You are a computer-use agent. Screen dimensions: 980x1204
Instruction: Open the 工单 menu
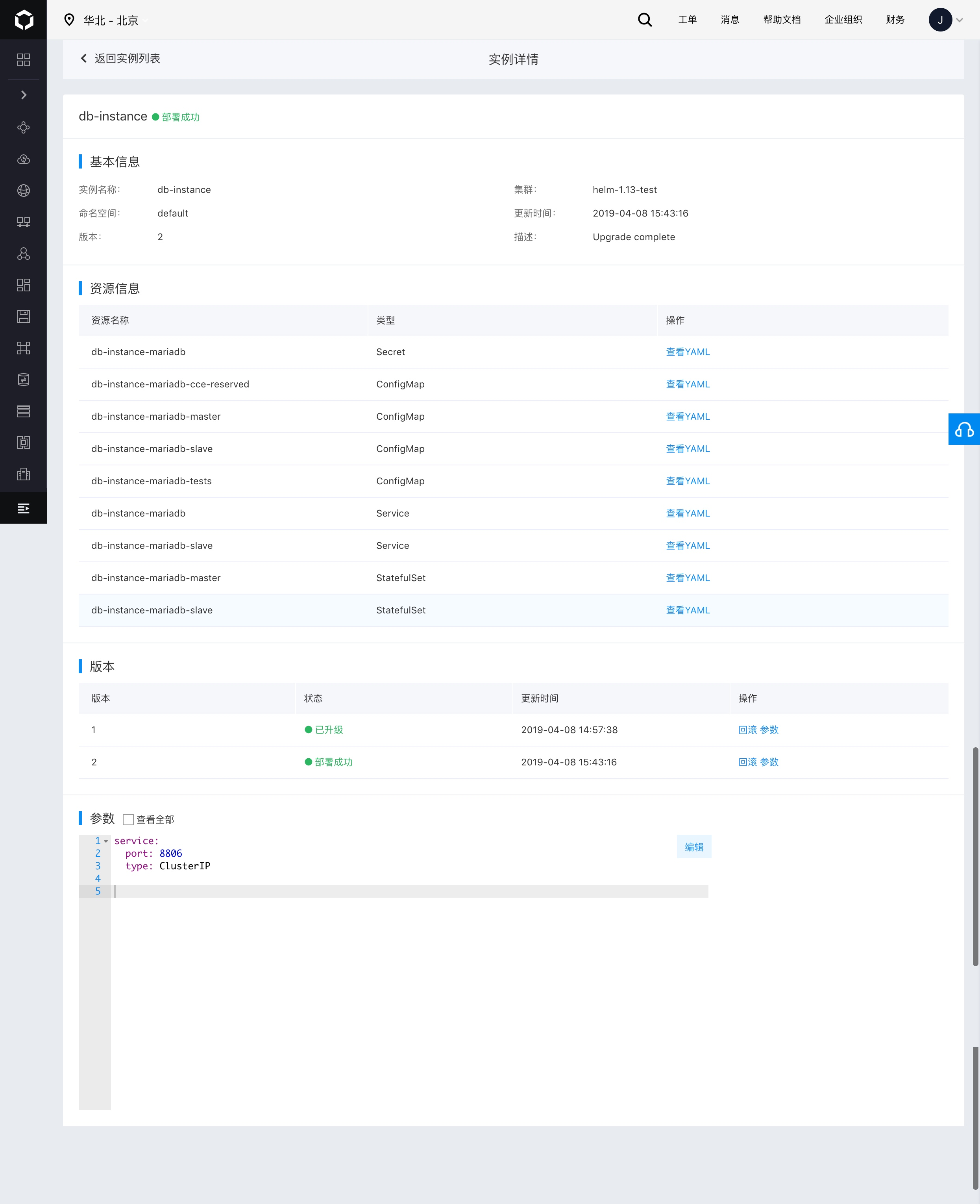687,20
